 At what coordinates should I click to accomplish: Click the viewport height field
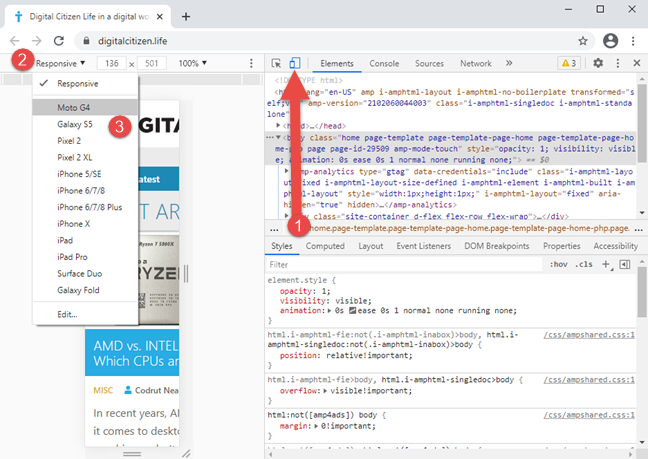[x=152, y=63]
